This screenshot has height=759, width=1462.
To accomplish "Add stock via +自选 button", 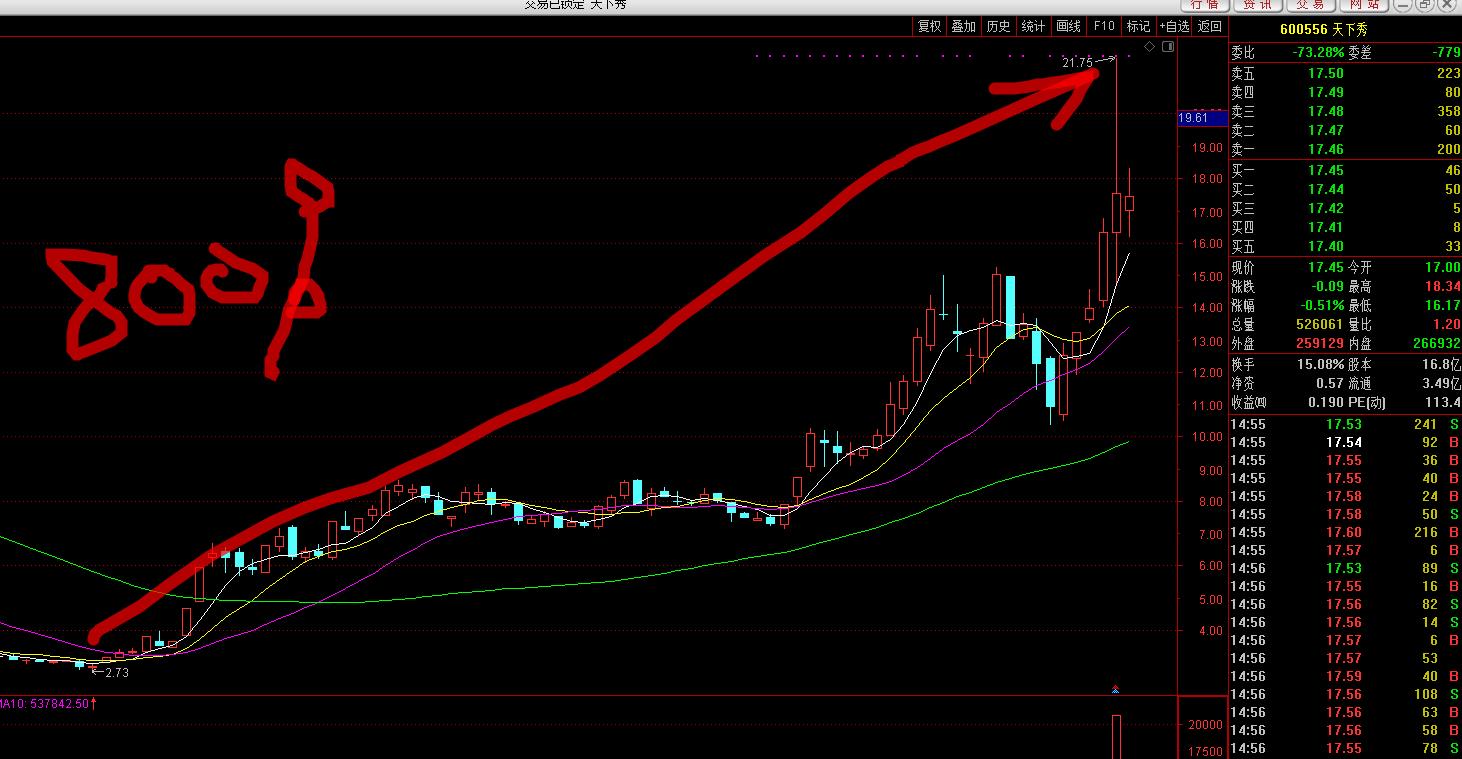I will tap(1174, 27).
